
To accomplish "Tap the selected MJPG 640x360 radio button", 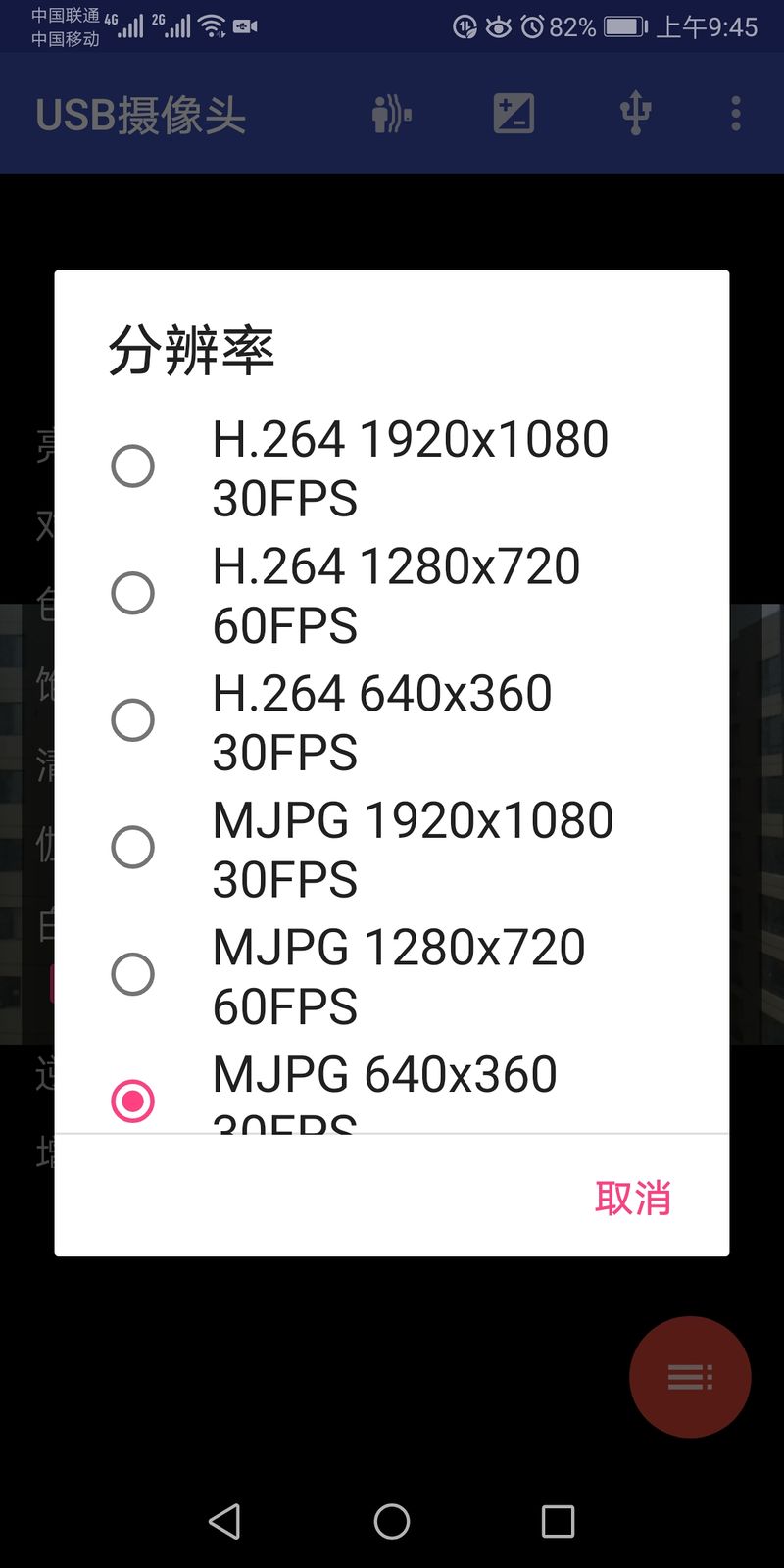I will click(x=132, y=1101).
